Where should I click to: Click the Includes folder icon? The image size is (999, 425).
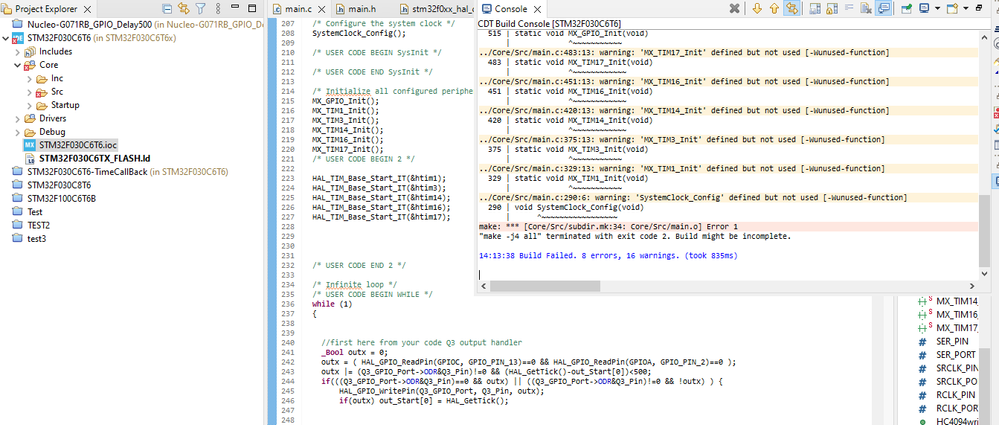tap(29, 52)
